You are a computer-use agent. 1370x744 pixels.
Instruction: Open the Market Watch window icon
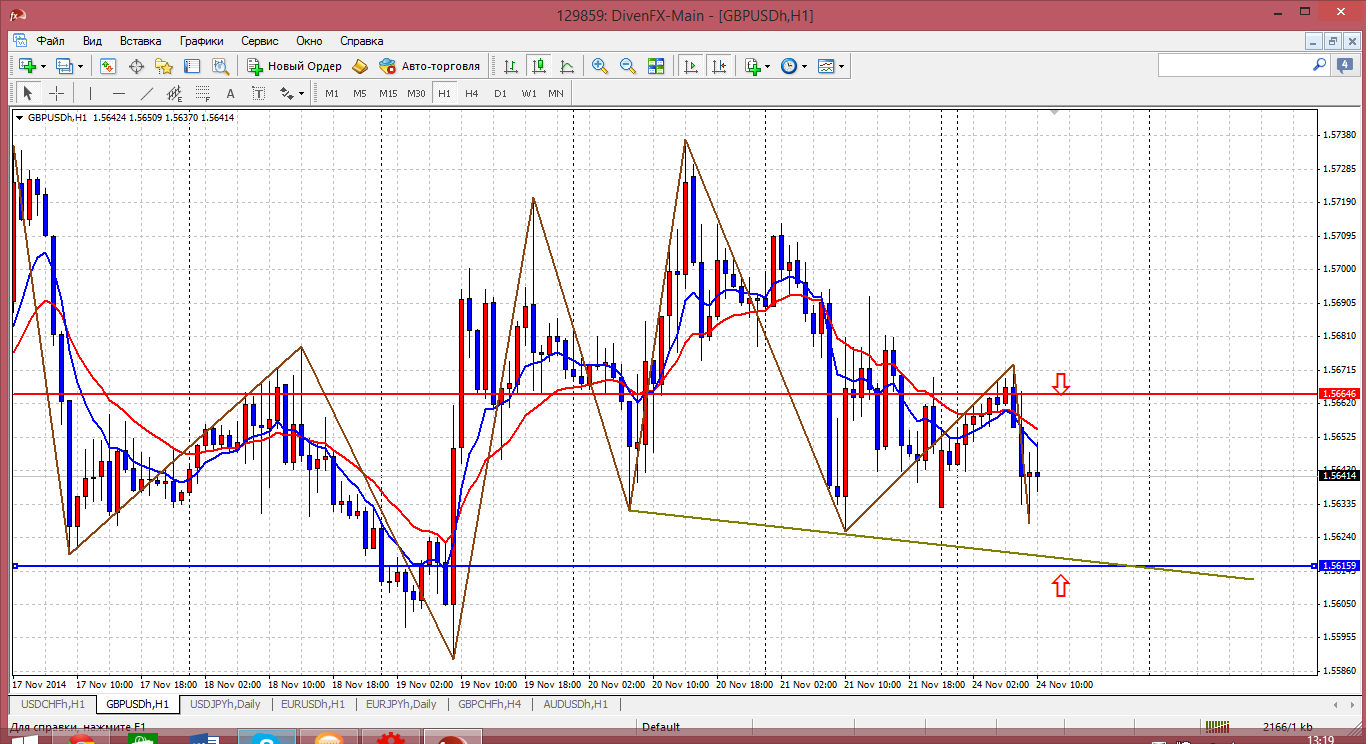tap(108, 66)
